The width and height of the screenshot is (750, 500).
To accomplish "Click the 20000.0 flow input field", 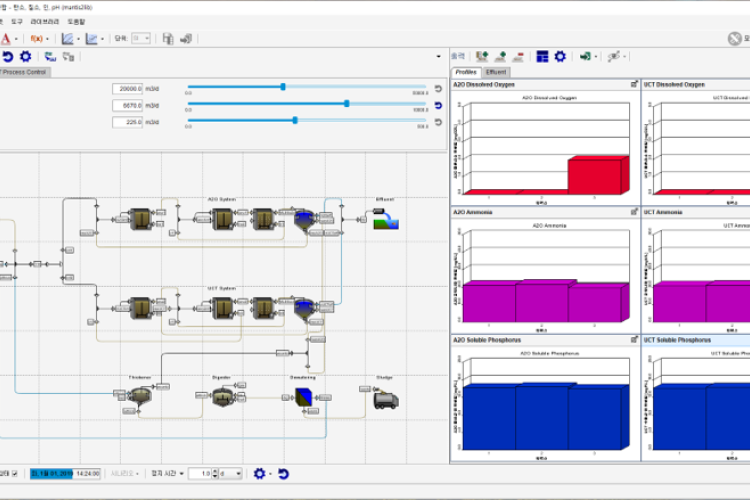I will (x=127, y=89).
